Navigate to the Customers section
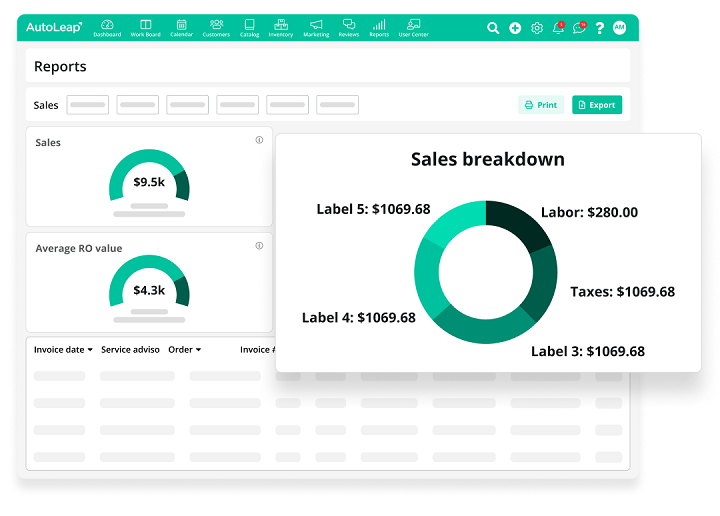 (x=216, y=28)
